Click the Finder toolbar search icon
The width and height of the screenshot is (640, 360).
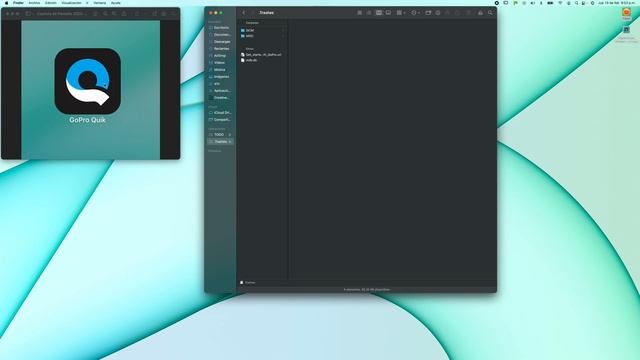pos(490,13)
